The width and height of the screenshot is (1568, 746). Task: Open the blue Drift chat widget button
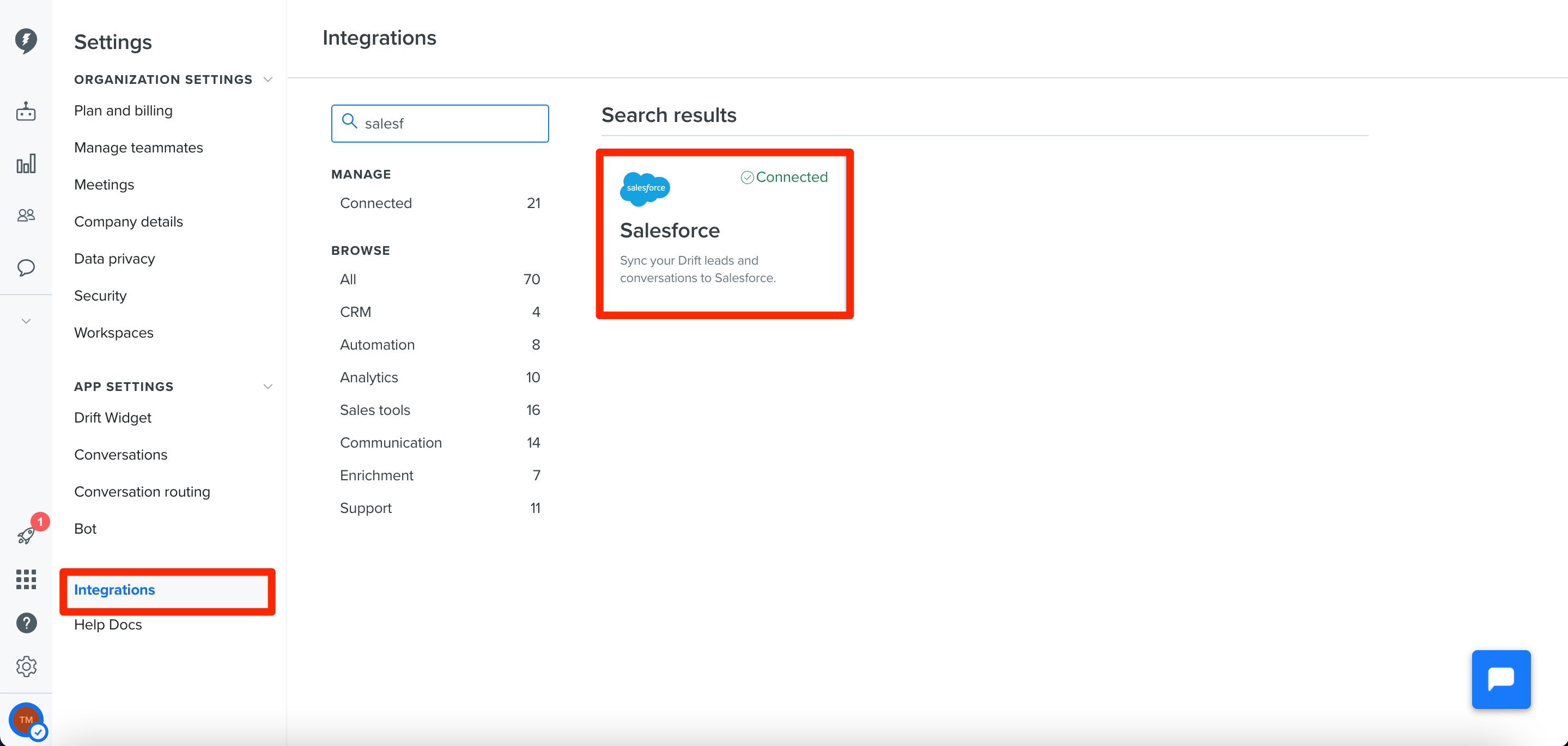1501,679
